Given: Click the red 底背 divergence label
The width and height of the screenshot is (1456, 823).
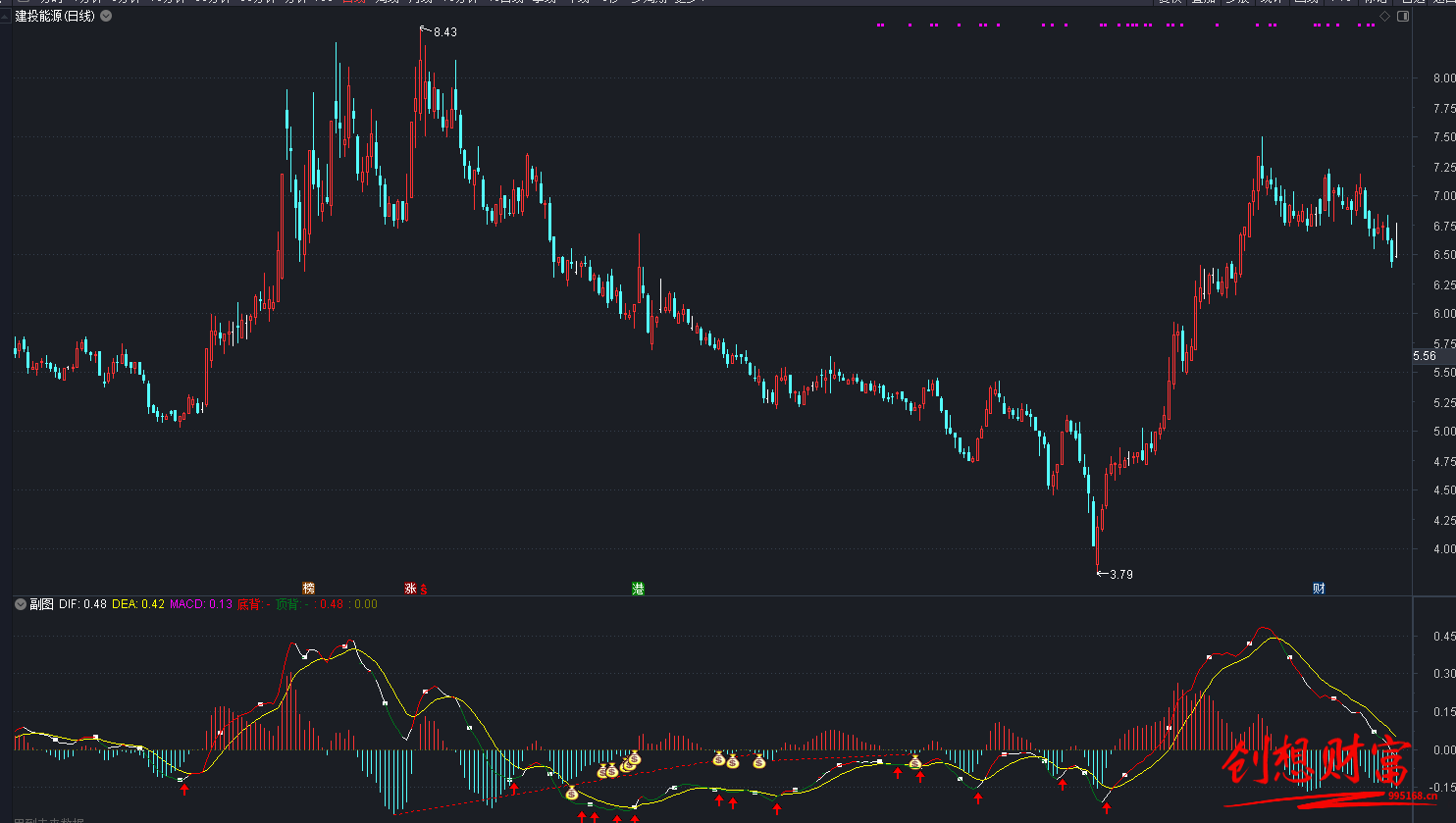Looking at the screenshot, I should click(x=249, y=604).
